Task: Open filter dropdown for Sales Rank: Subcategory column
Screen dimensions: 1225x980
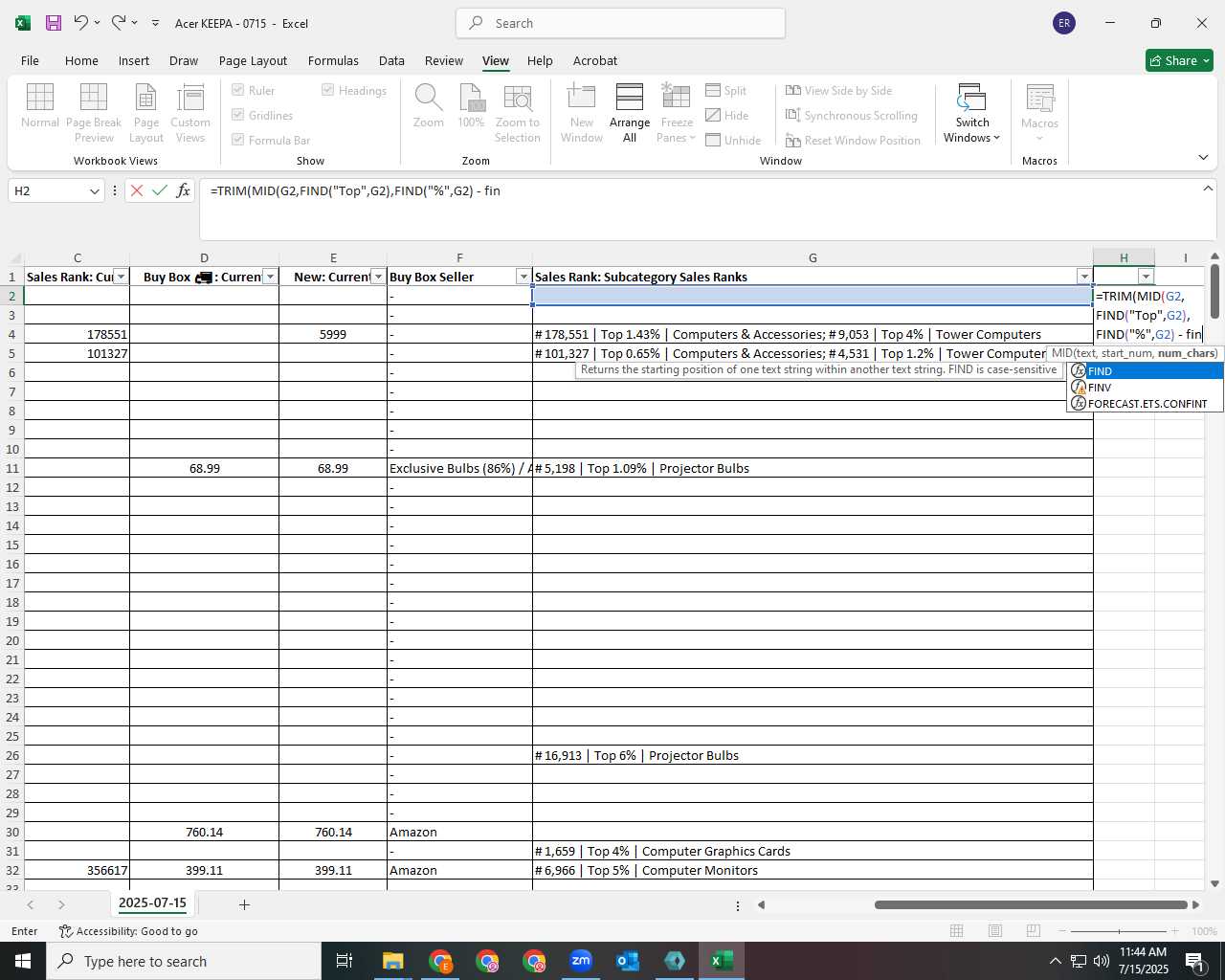Action: pyautogui.click(x=1083, y=277)
